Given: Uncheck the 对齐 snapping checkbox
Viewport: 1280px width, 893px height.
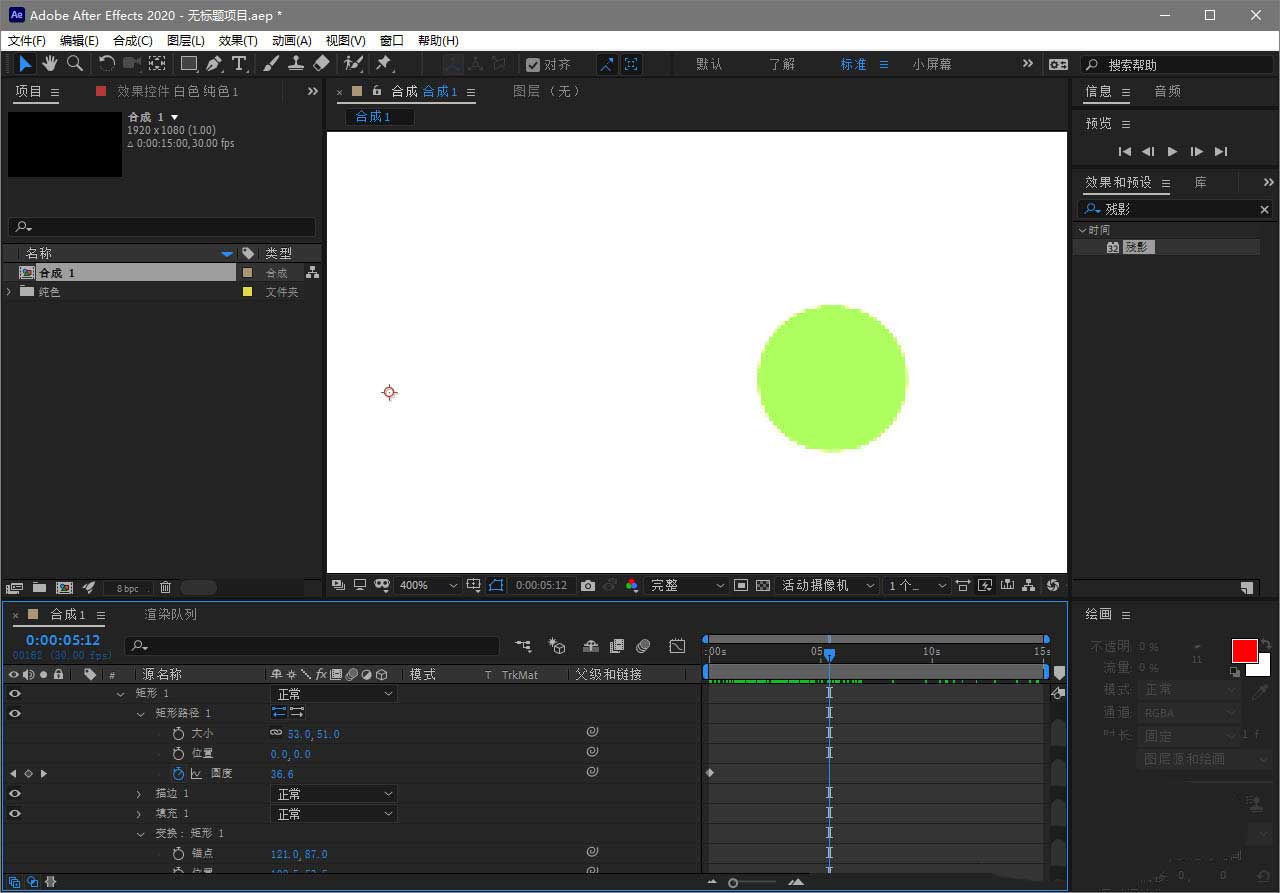Looking at the screenshot, I should click(533, 65).
